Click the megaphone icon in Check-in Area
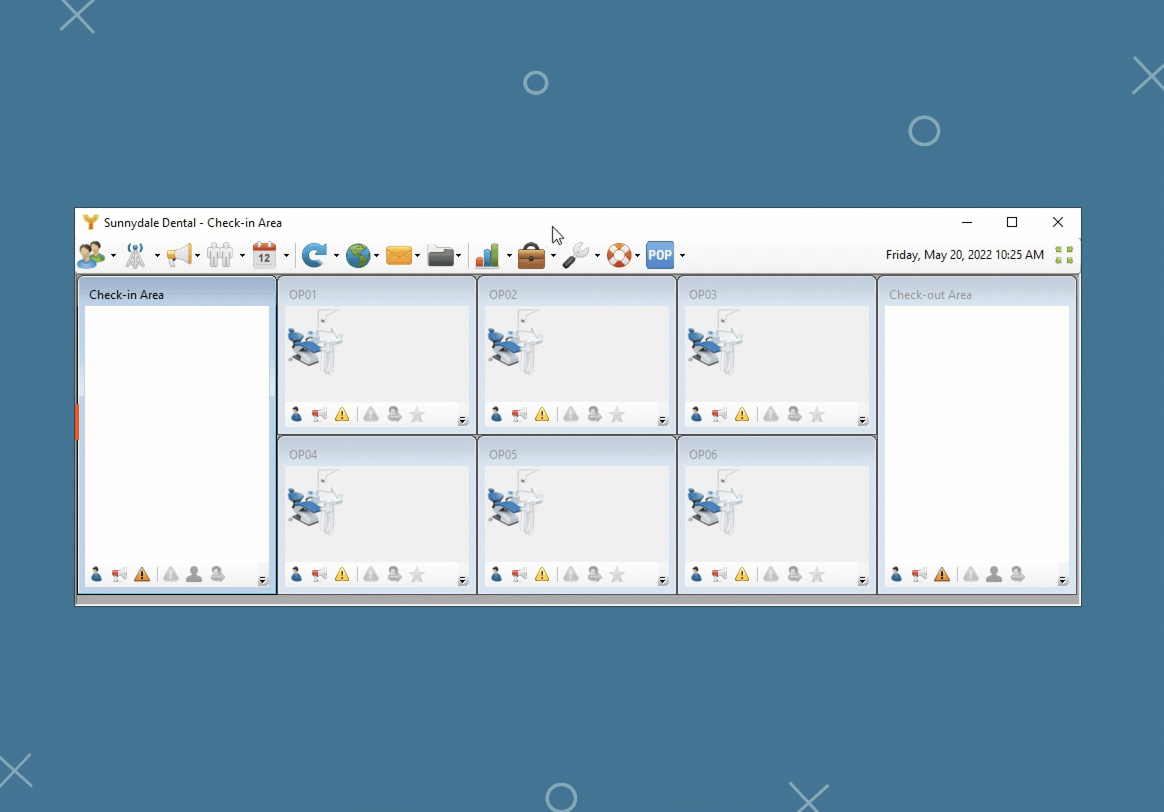1164x812 pixels. (119, 574)
